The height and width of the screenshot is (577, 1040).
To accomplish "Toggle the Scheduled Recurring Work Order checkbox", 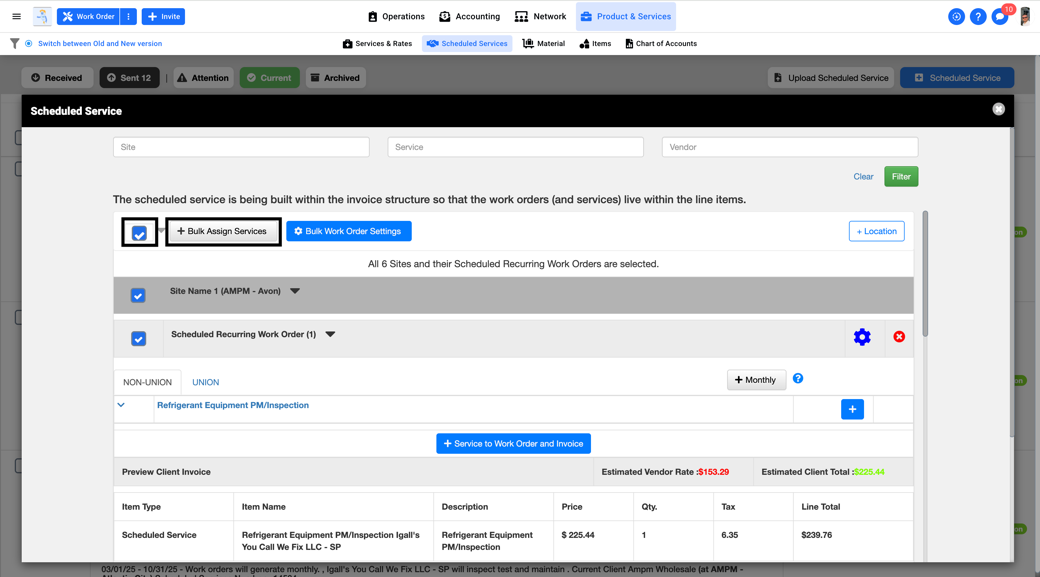I will [138, 338].
